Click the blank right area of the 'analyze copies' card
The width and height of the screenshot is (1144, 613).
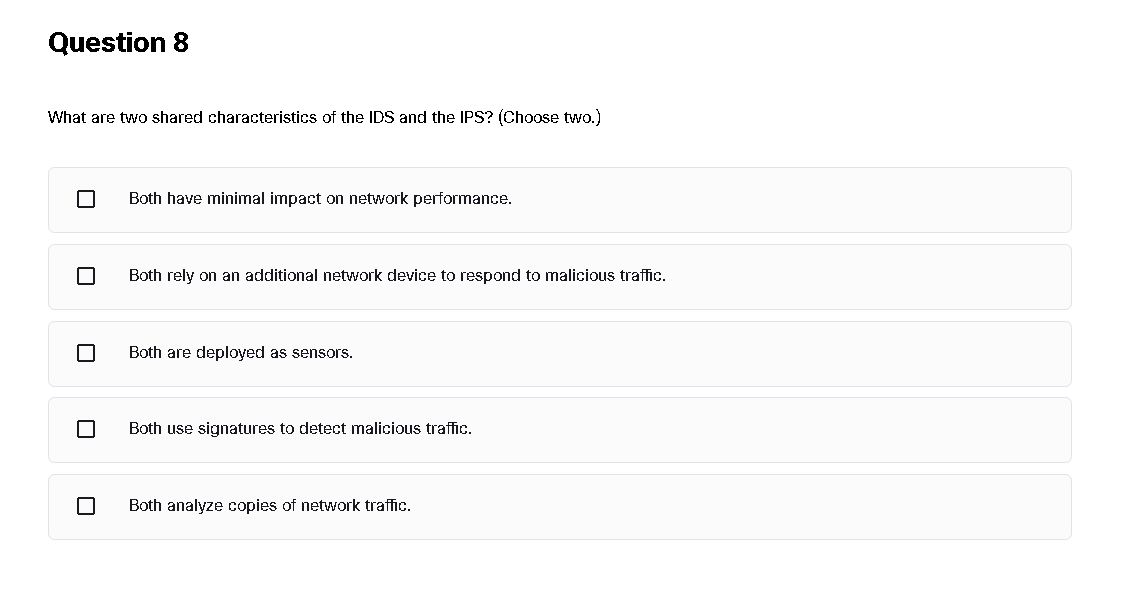(800, 507)
